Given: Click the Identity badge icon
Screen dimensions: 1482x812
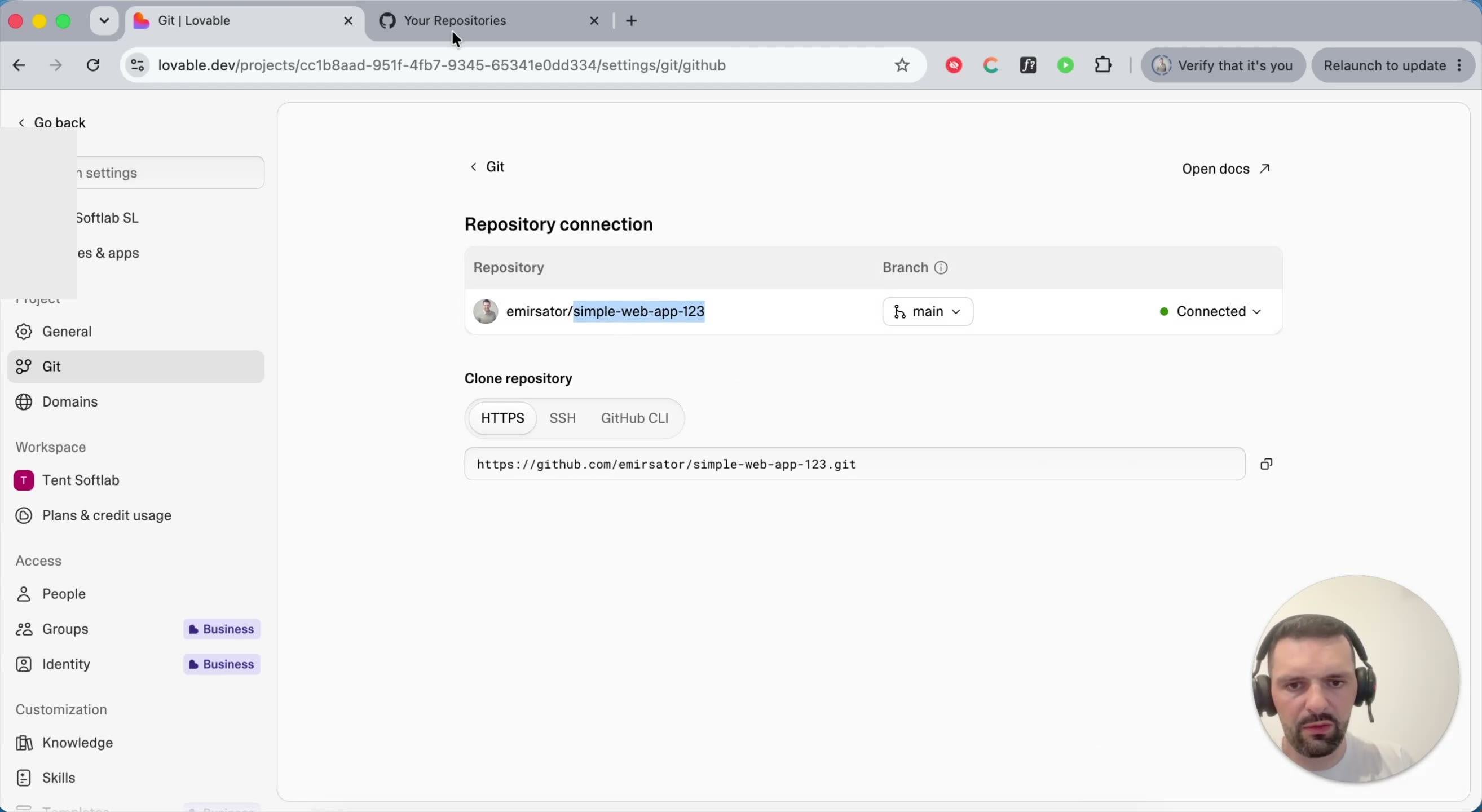Looking at the screenshot, I should tap(24, 664).
